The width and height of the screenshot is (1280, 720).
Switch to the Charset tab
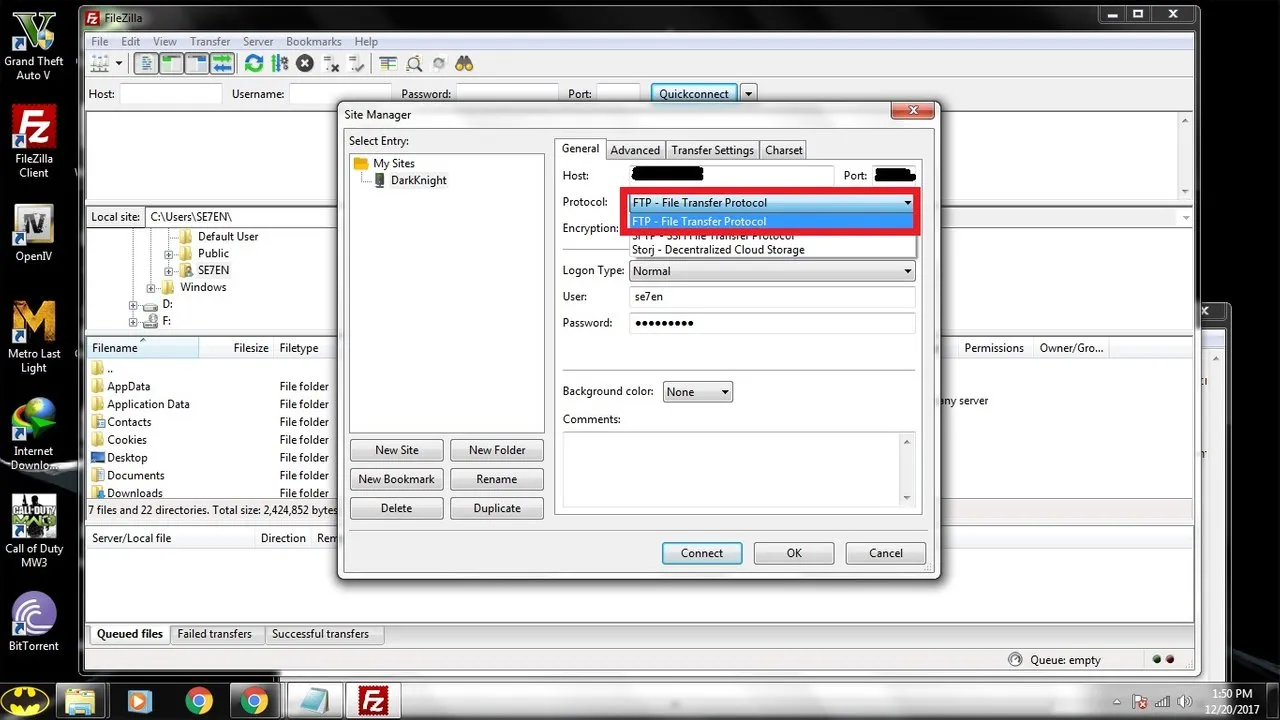tap(784, 150)
